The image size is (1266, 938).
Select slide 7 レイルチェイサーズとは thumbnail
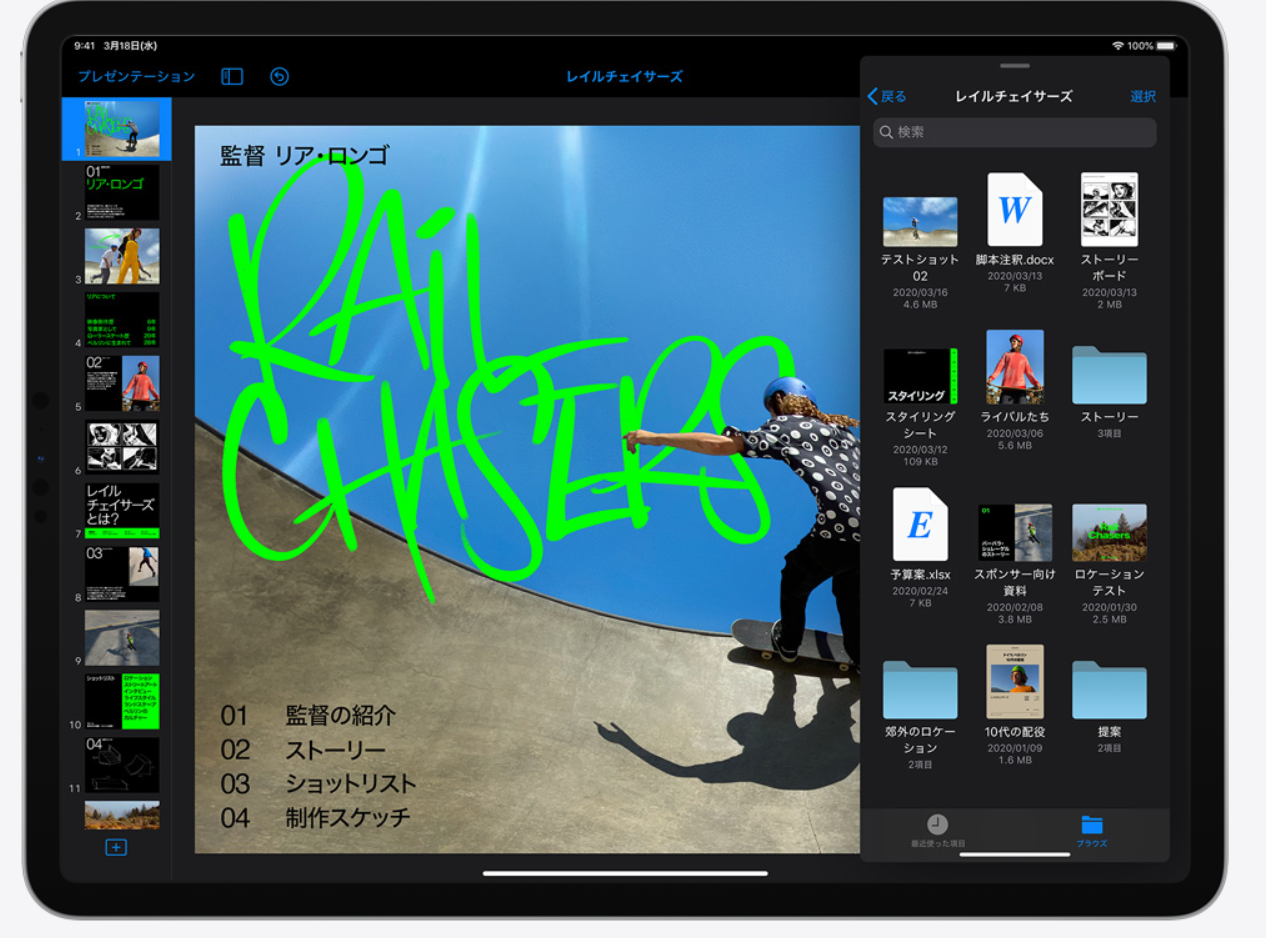pos(122,512)
